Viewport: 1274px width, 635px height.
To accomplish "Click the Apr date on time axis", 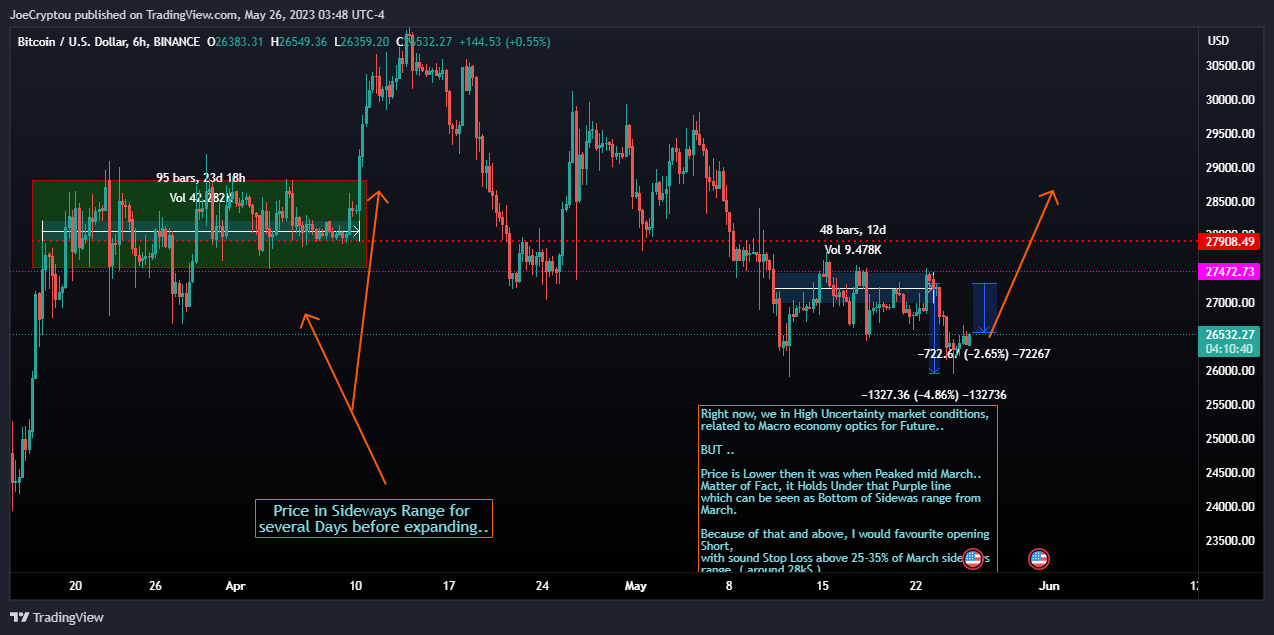I will [236, 585].
